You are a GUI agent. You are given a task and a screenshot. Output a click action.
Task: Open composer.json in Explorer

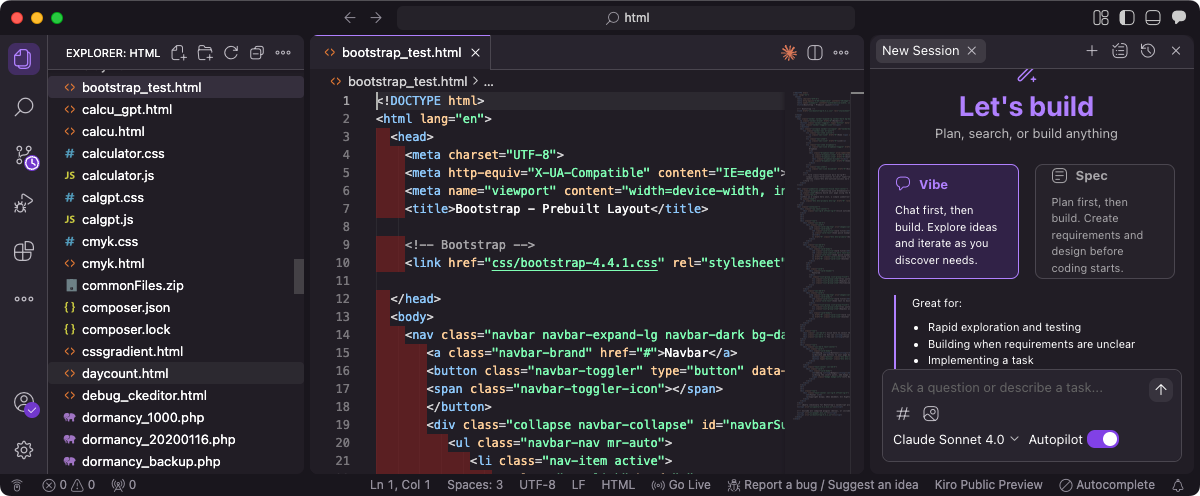[126, 308]
